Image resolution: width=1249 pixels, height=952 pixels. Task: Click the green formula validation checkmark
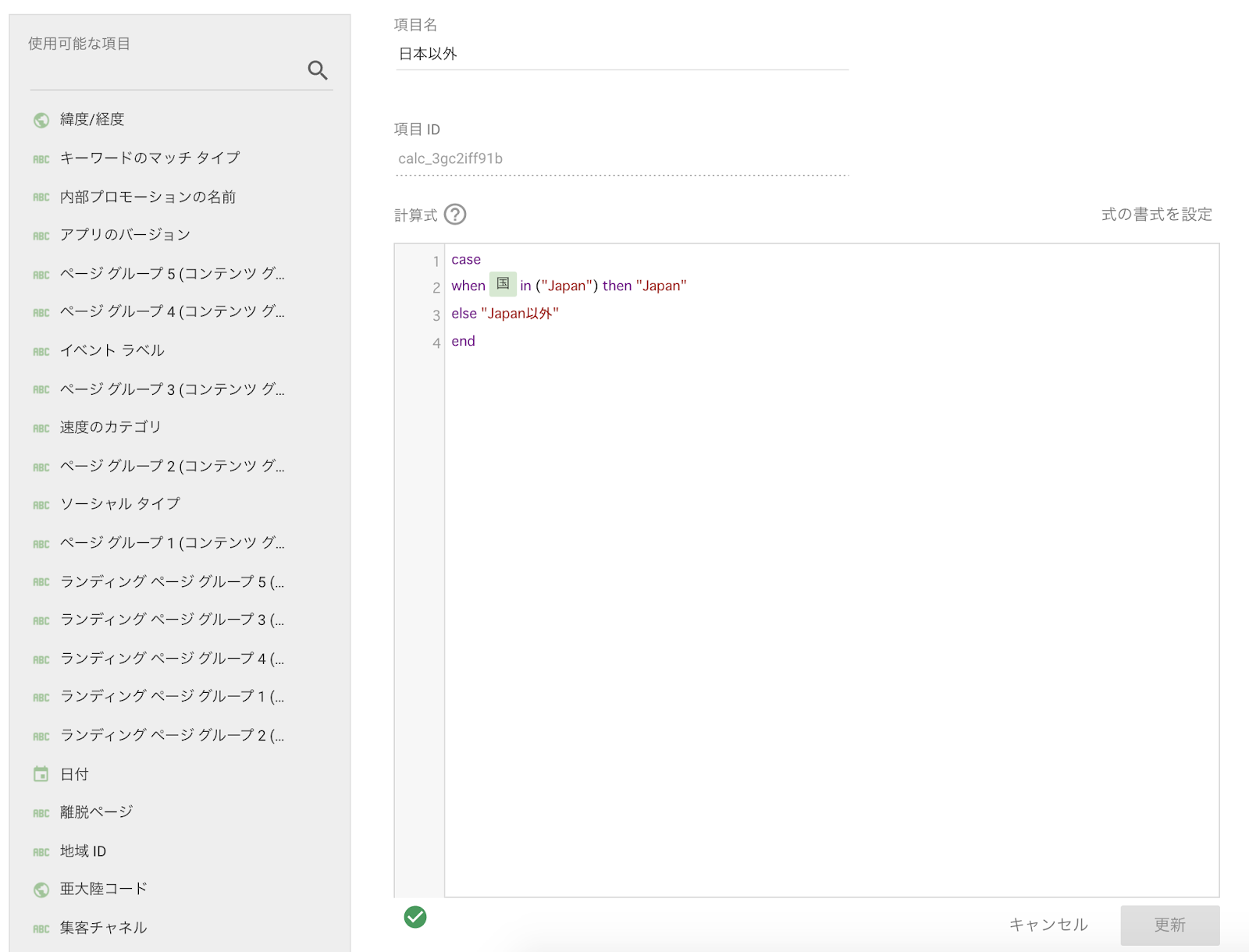pos(415,917)
